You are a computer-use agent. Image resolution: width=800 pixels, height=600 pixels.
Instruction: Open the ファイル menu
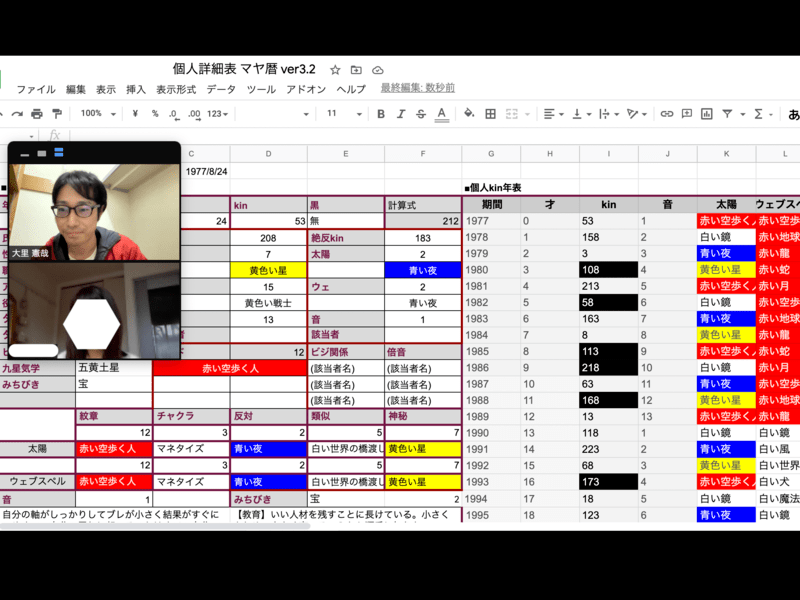(35, 89)
